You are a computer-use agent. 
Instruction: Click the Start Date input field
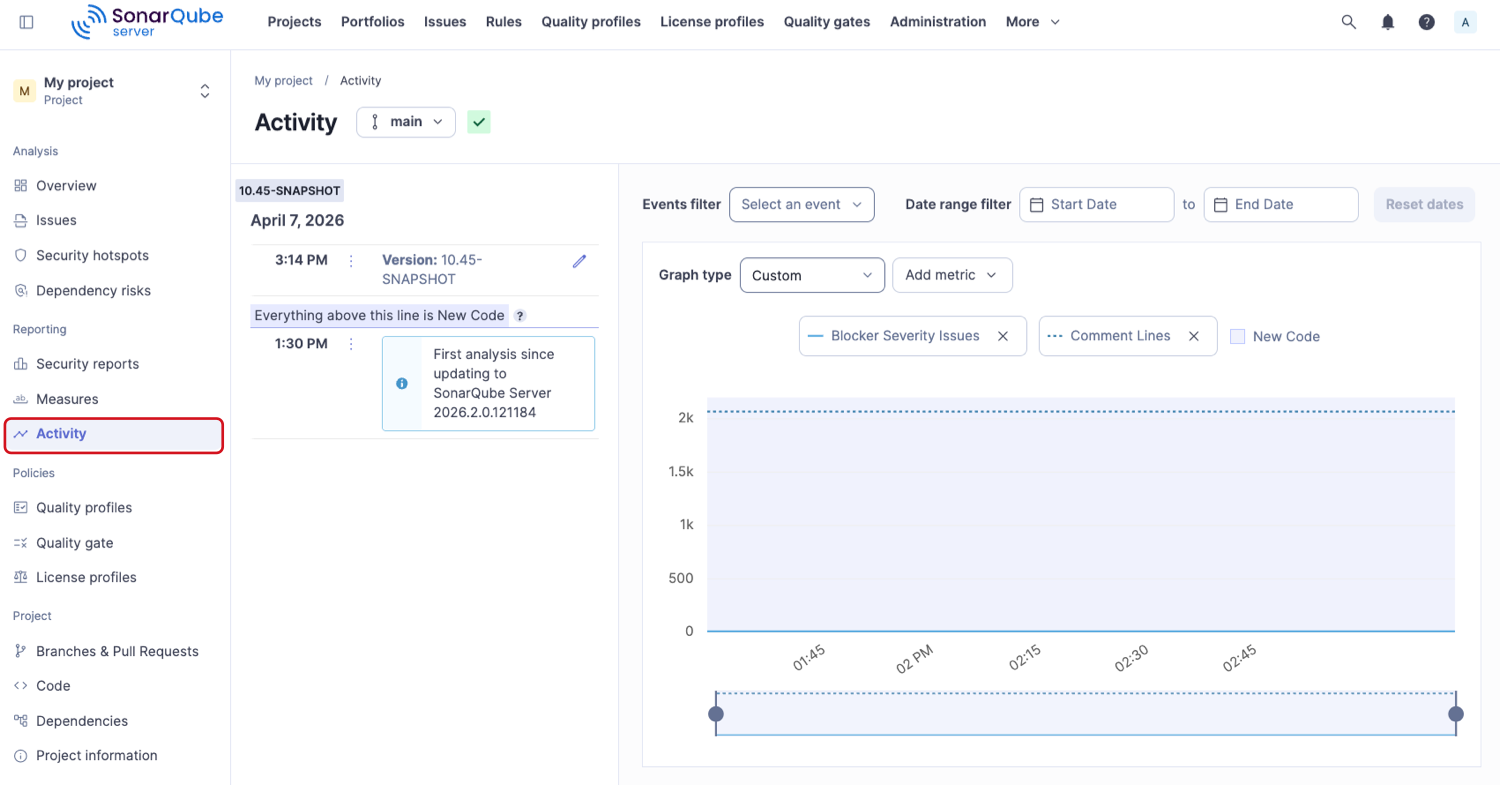pos(1097,204)
